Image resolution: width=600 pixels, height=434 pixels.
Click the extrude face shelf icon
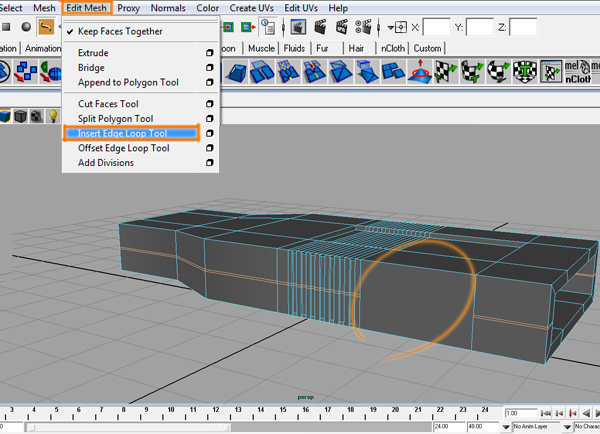click(x=236, y=72)
